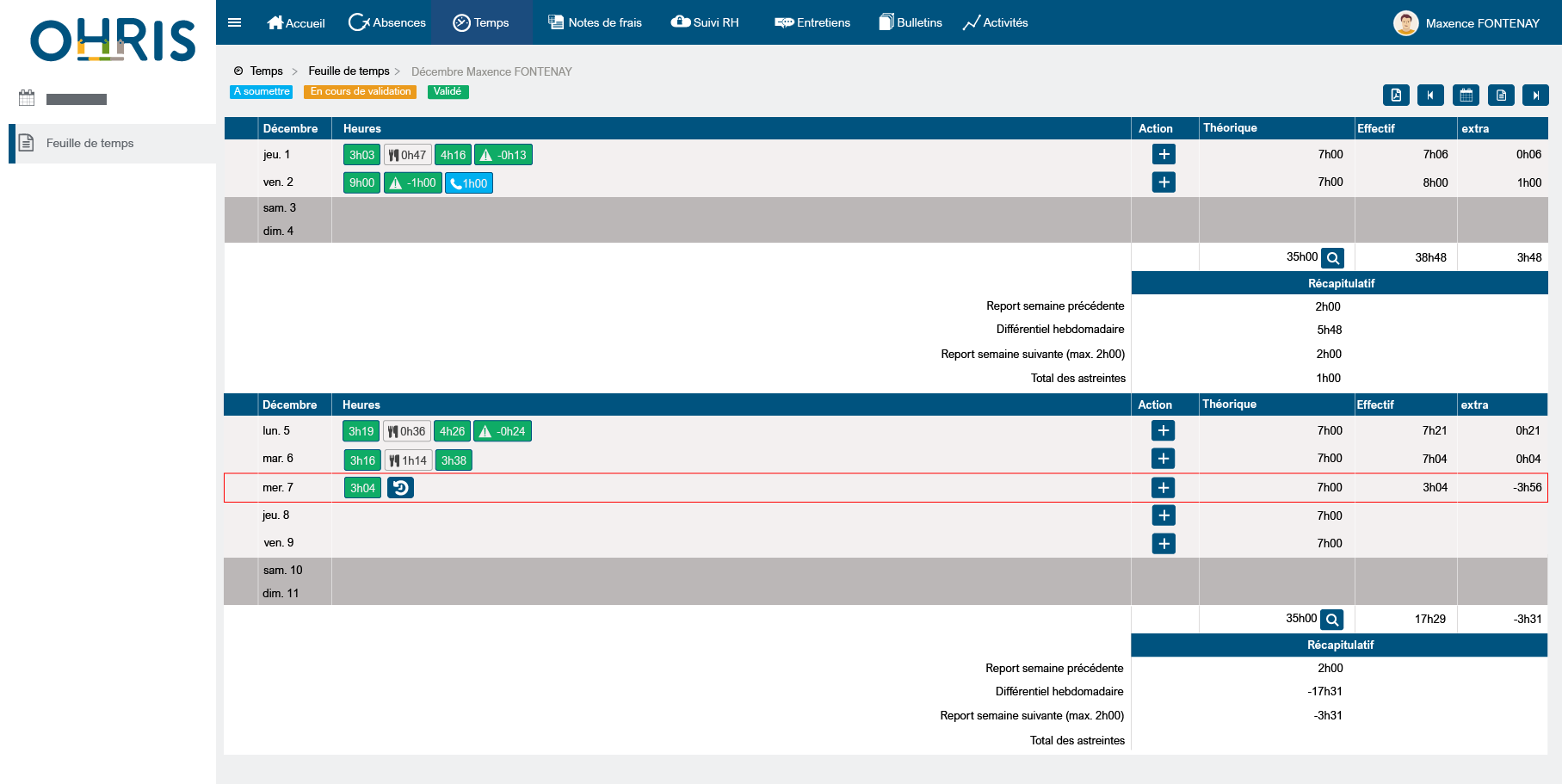Viewport: 1562px width, 784px height.
Task: Open the Absences menu
Action: (387, 23)
